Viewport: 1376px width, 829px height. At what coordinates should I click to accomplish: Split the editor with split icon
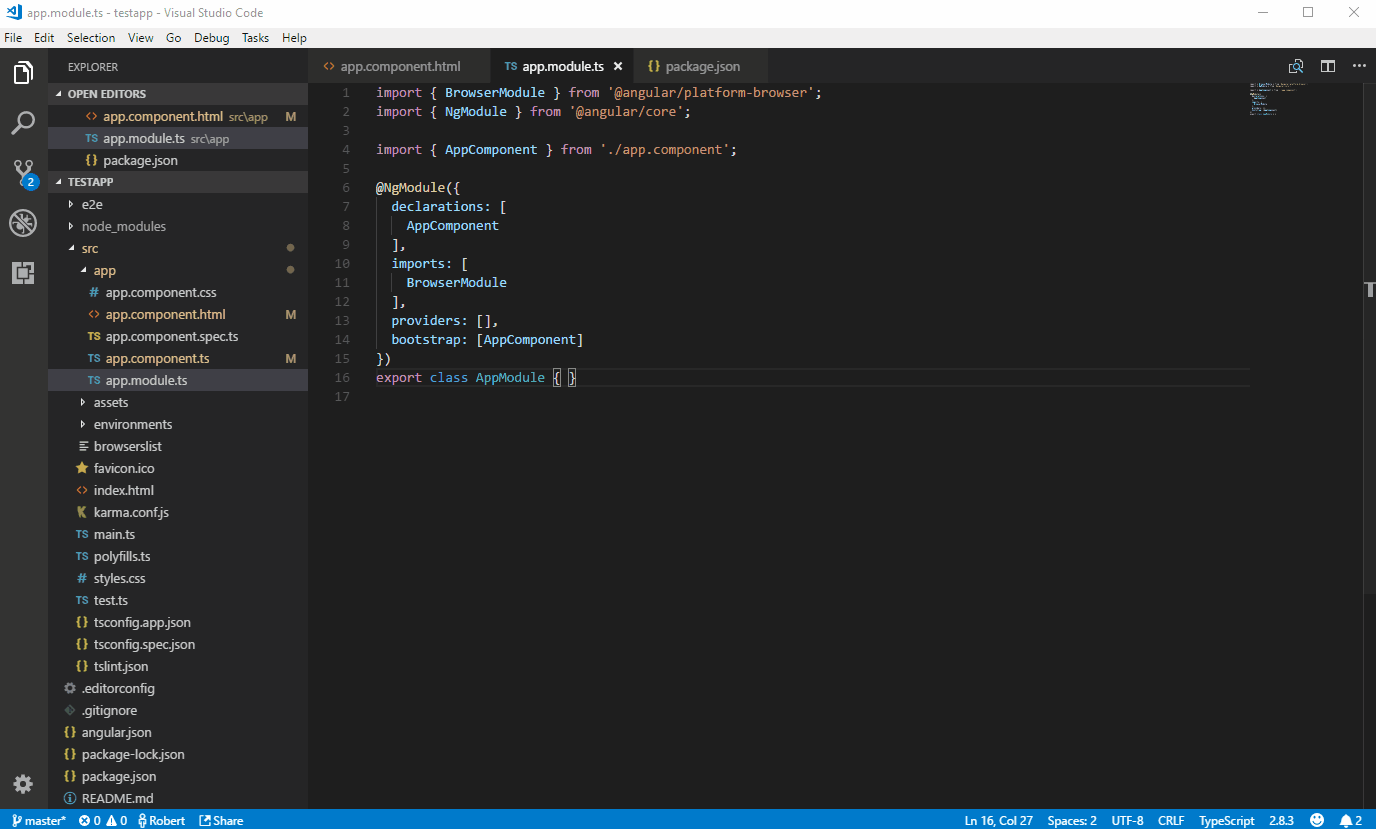tap(1328, 67)
